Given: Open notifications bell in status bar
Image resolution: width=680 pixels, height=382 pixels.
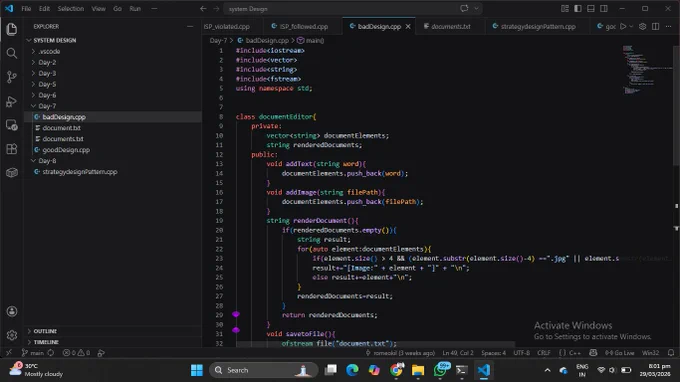Looking at the screenshot, I should point(671,353).
